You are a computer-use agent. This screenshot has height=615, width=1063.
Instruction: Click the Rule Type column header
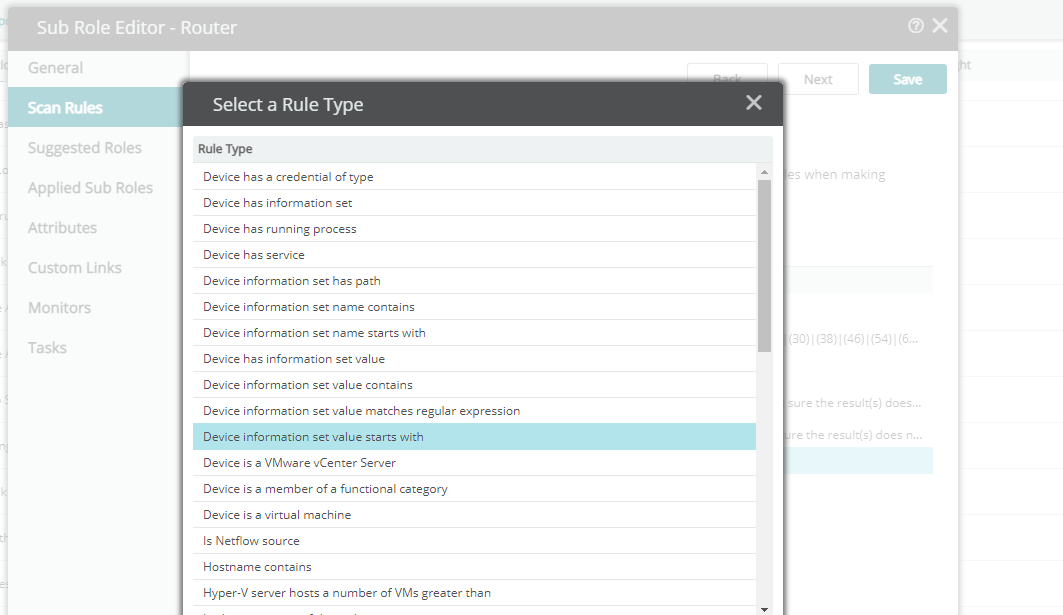(483, 149)
